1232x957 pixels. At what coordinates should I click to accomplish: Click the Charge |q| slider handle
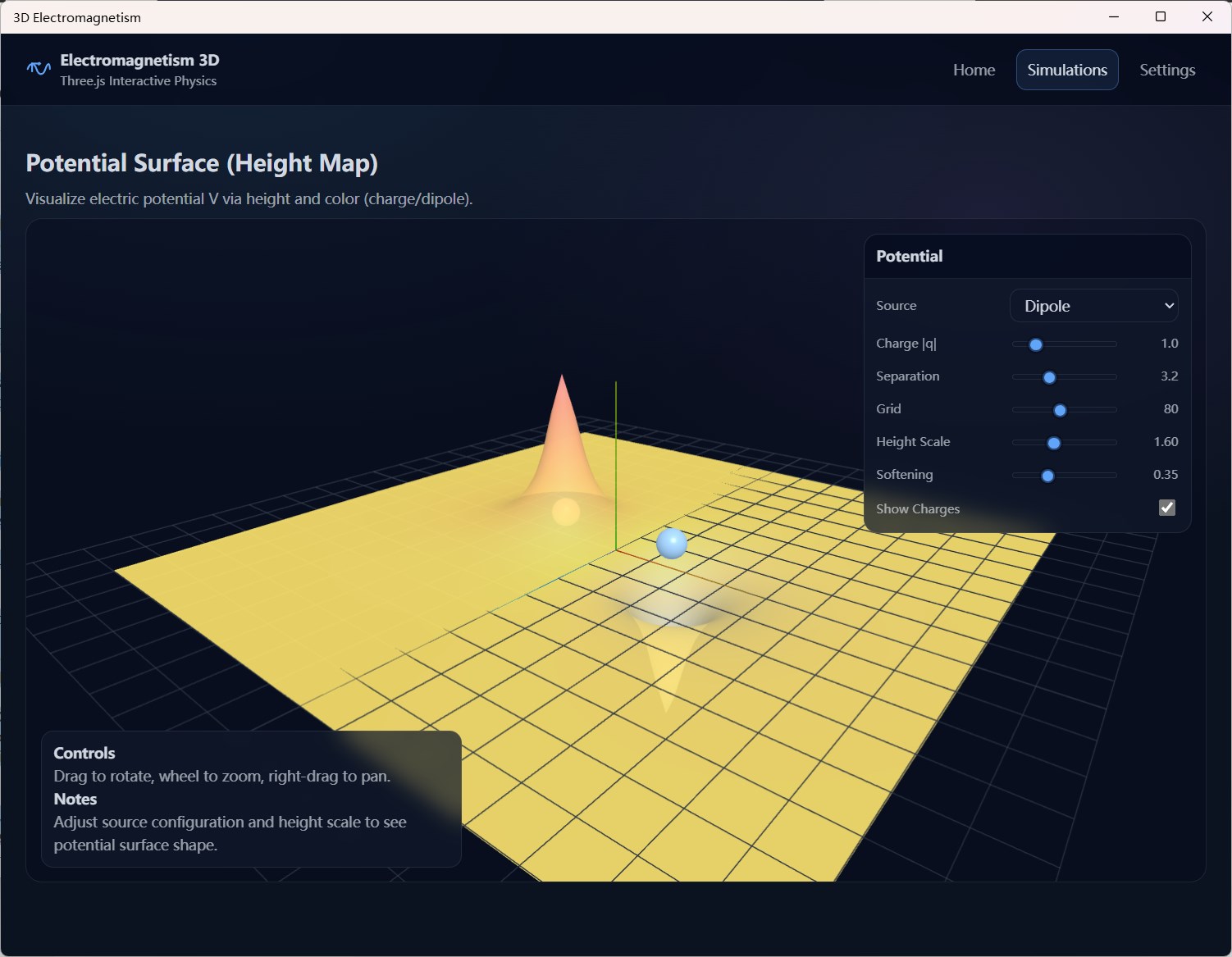click(x=1035, y=344)
